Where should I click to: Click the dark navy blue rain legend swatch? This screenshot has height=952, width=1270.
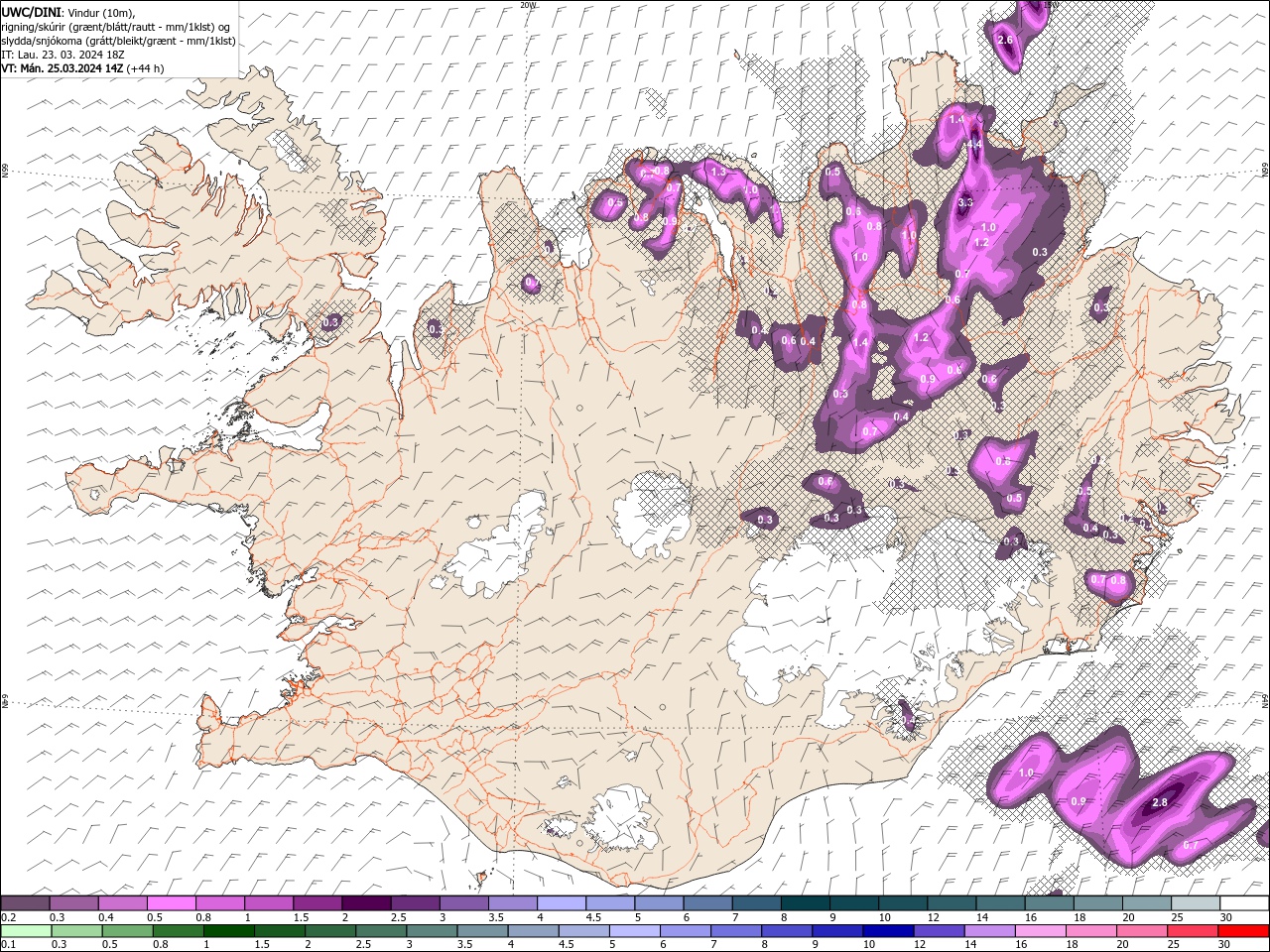click(x=889, y=931)
